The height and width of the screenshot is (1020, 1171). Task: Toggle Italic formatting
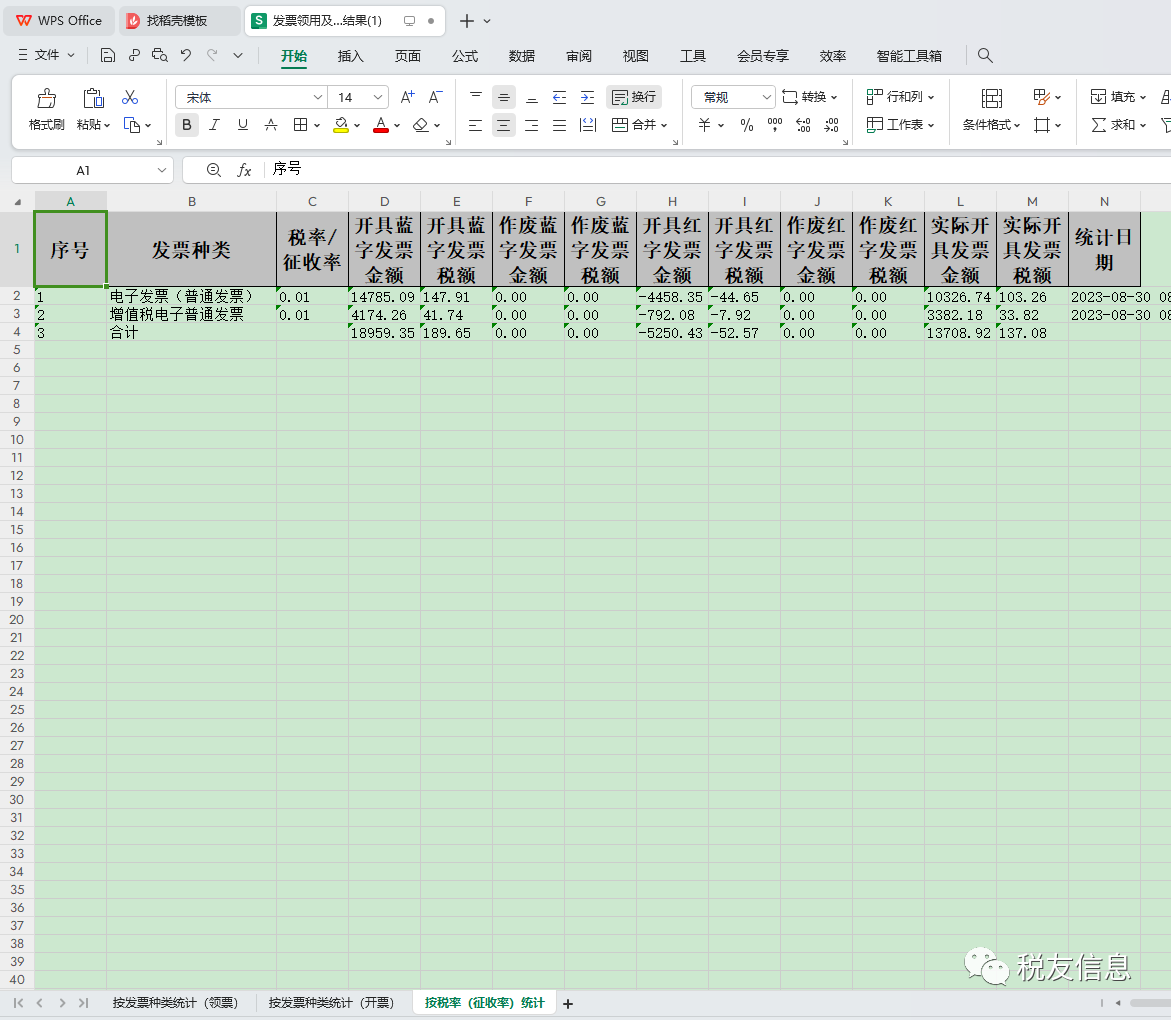pos(214,125)
